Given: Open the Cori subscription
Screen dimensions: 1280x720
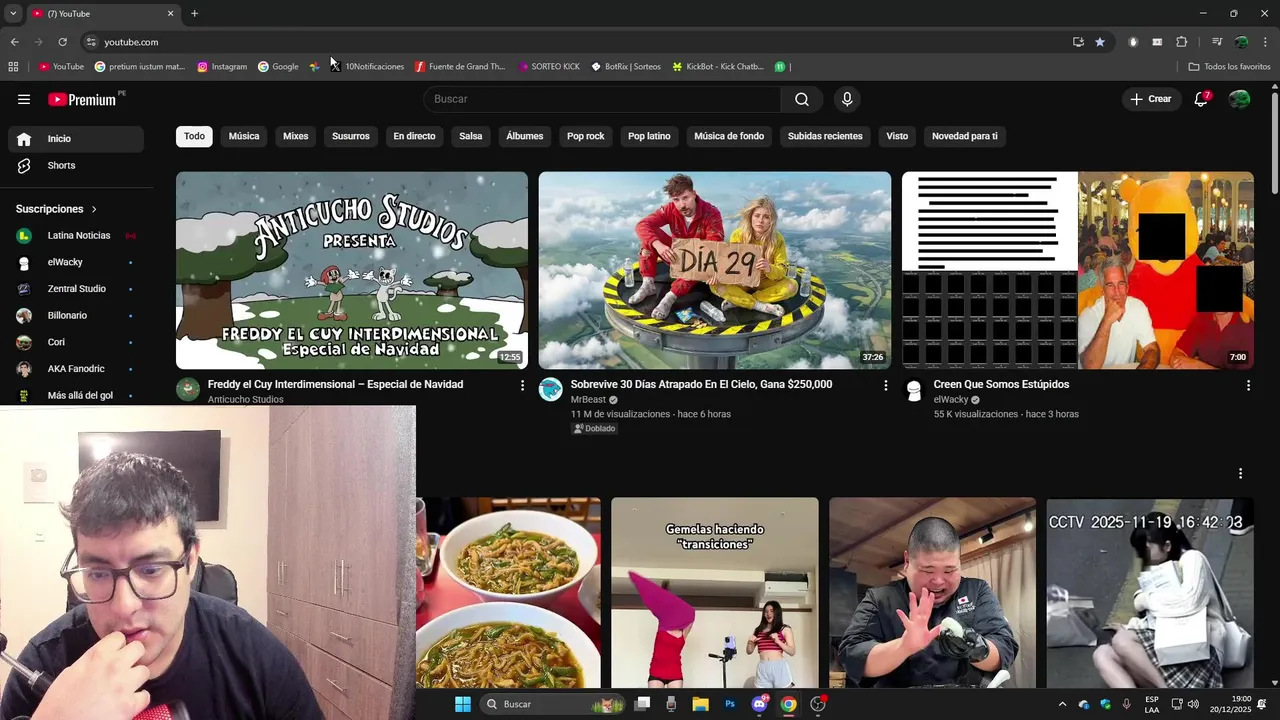Looking at the screenshot, I should 76,342.
